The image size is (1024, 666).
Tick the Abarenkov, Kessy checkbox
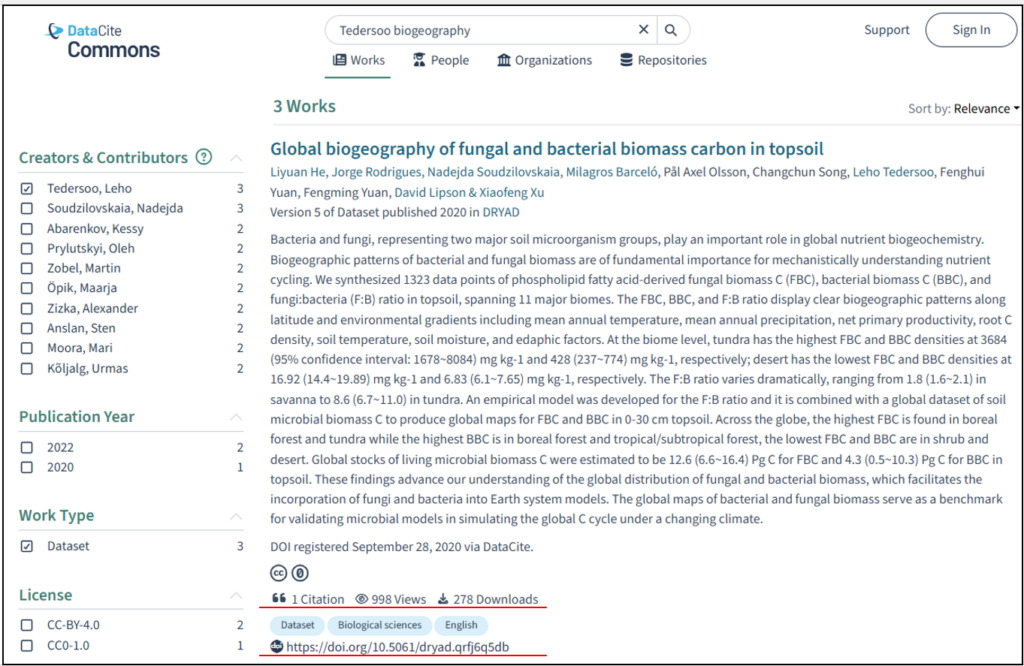[27, 229]
